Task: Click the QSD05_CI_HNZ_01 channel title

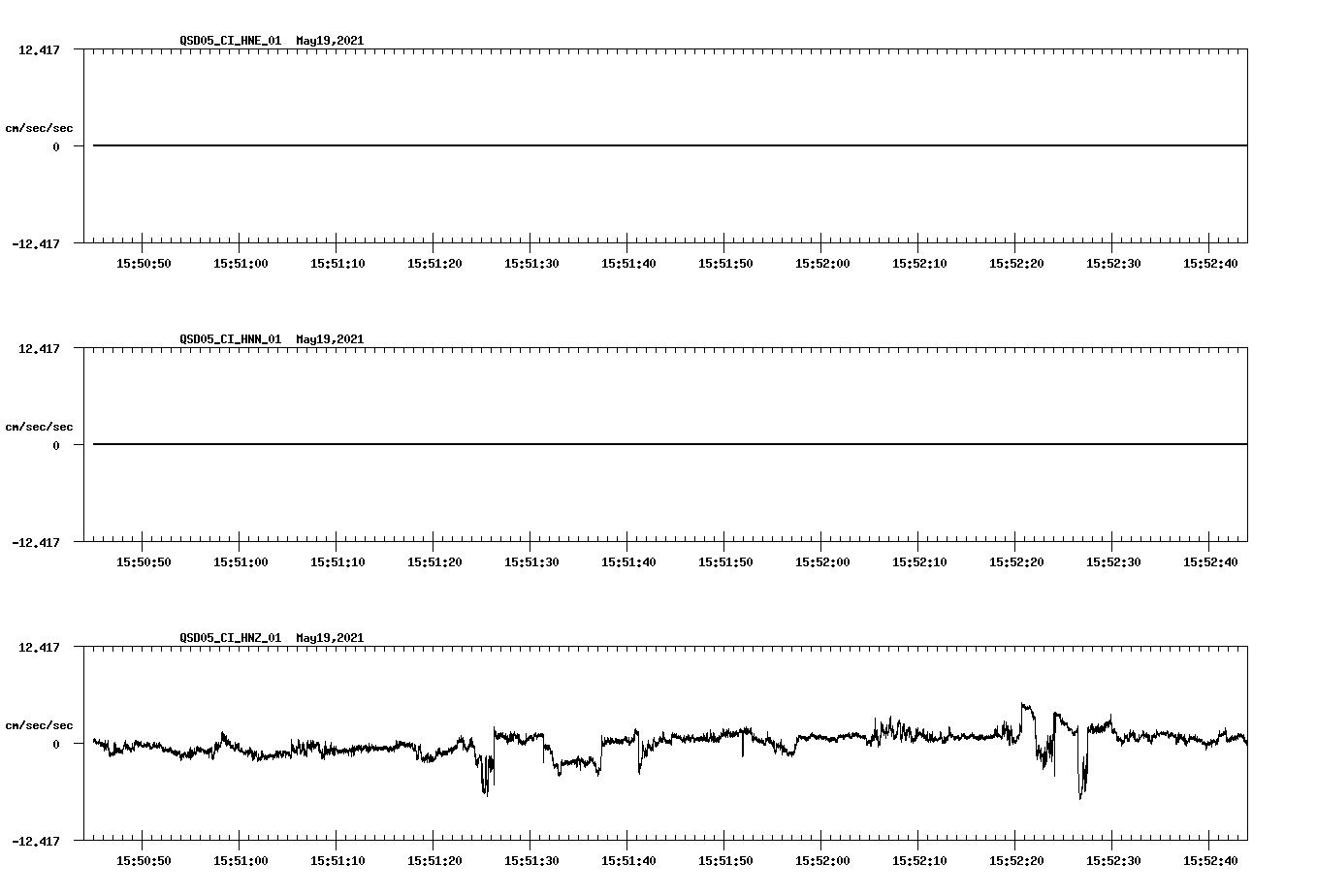Action: click(x=228, y=638)
